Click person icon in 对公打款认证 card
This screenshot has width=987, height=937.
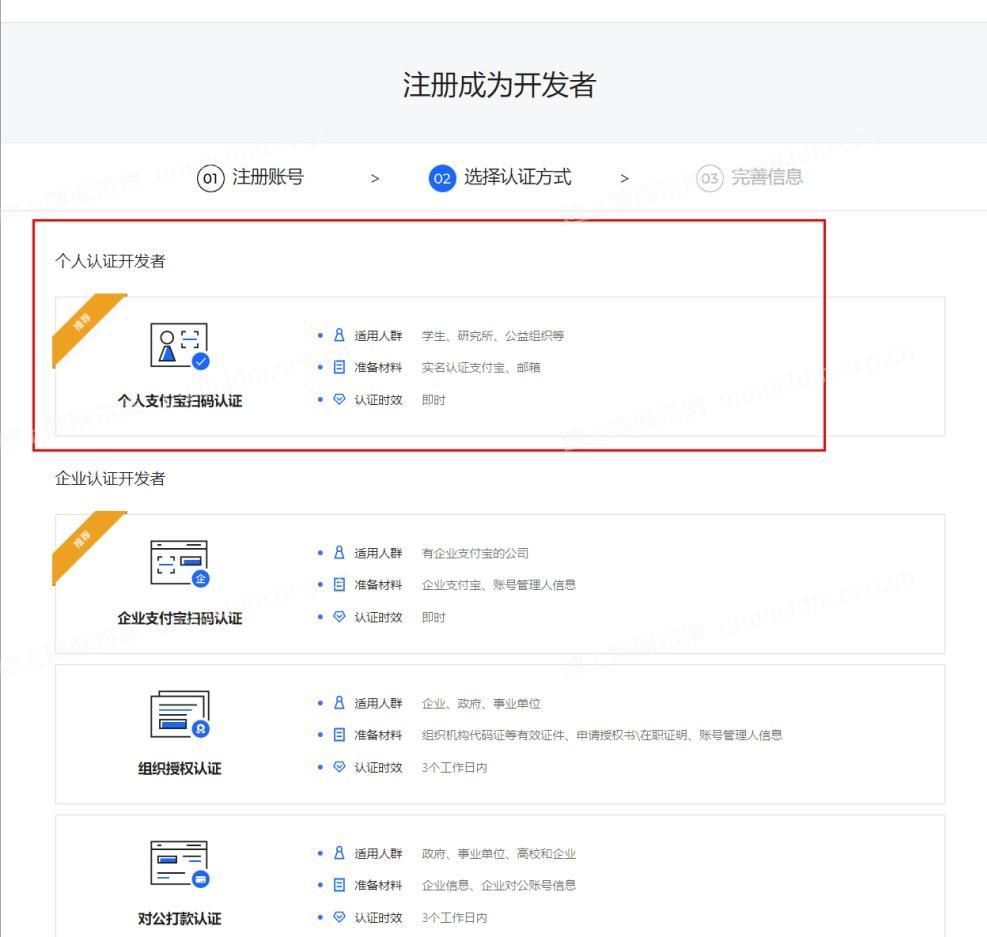(339, 853)
